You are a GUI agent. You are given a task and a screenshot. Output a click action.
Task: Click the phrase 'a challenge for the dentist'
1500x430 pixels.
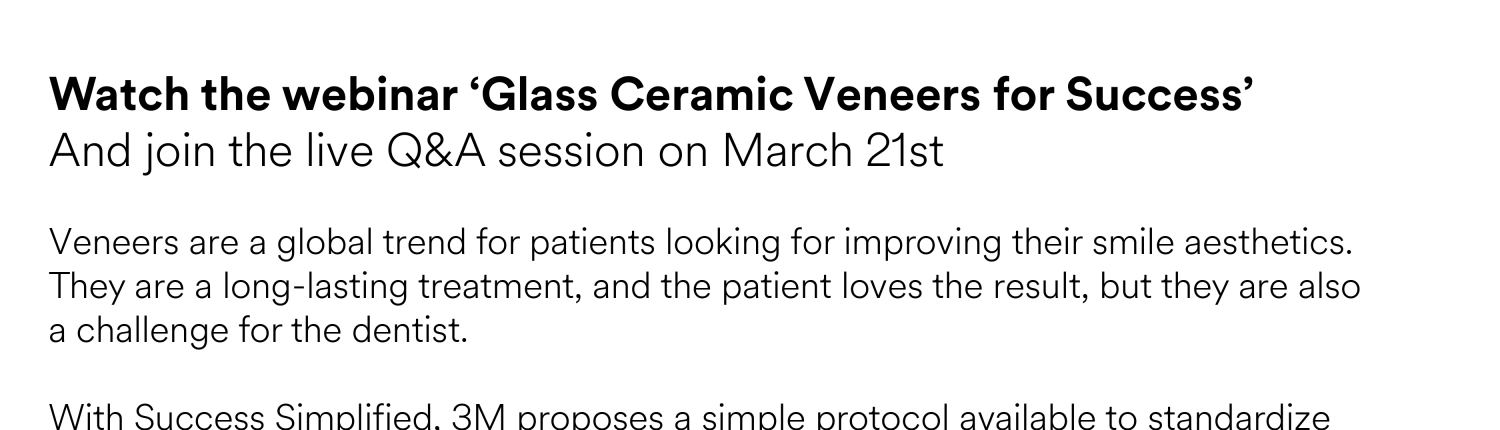pos(258,331)
